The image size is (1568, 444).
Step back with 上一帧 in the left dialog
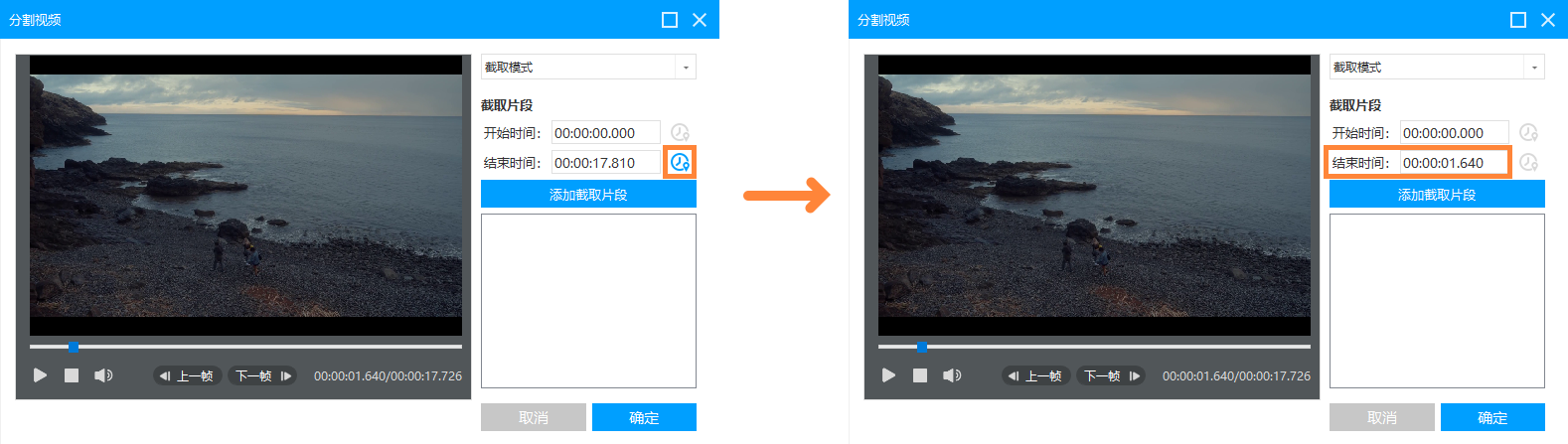click(186, 375)
